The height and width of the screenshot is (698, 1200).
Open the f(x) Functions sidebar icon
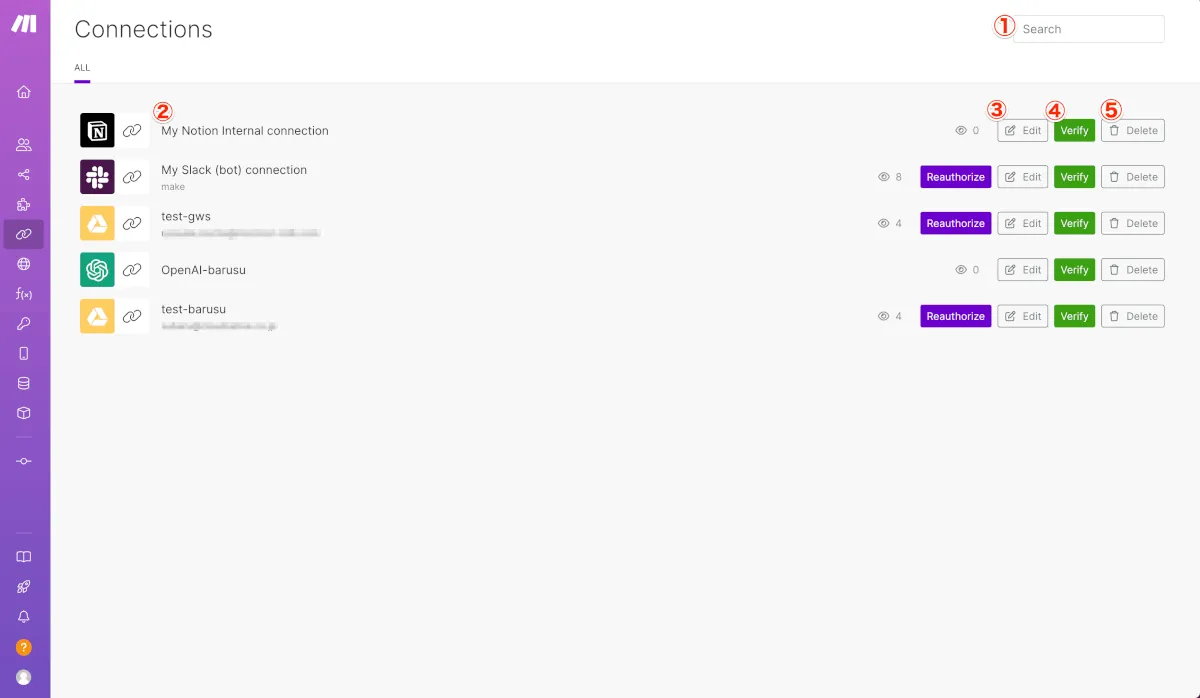pyautogui.click(x=24, y=294)
